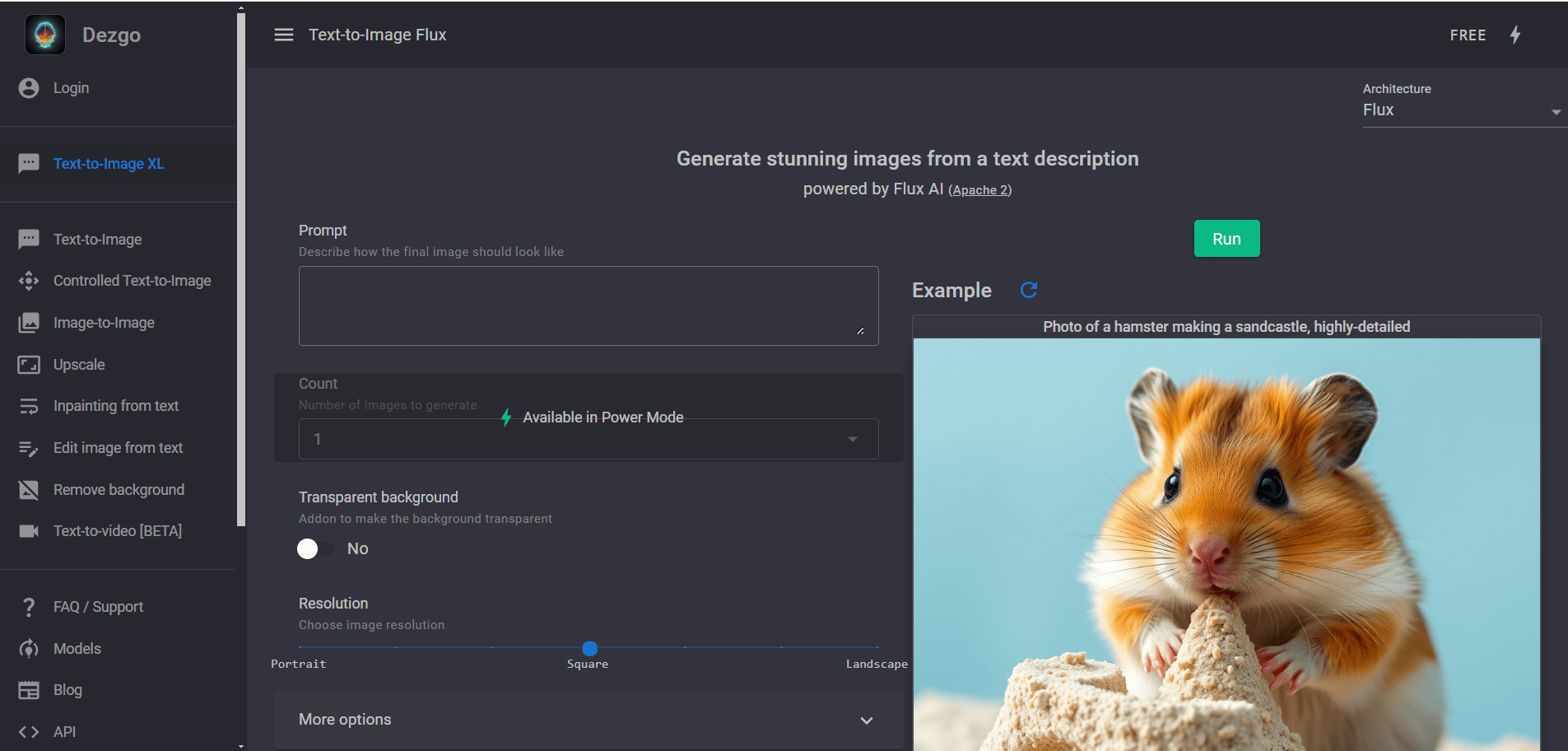Refresh the example image
Image resolution: width=1568 pixels, height=751 pixels.
click(x=1028, y=290)
